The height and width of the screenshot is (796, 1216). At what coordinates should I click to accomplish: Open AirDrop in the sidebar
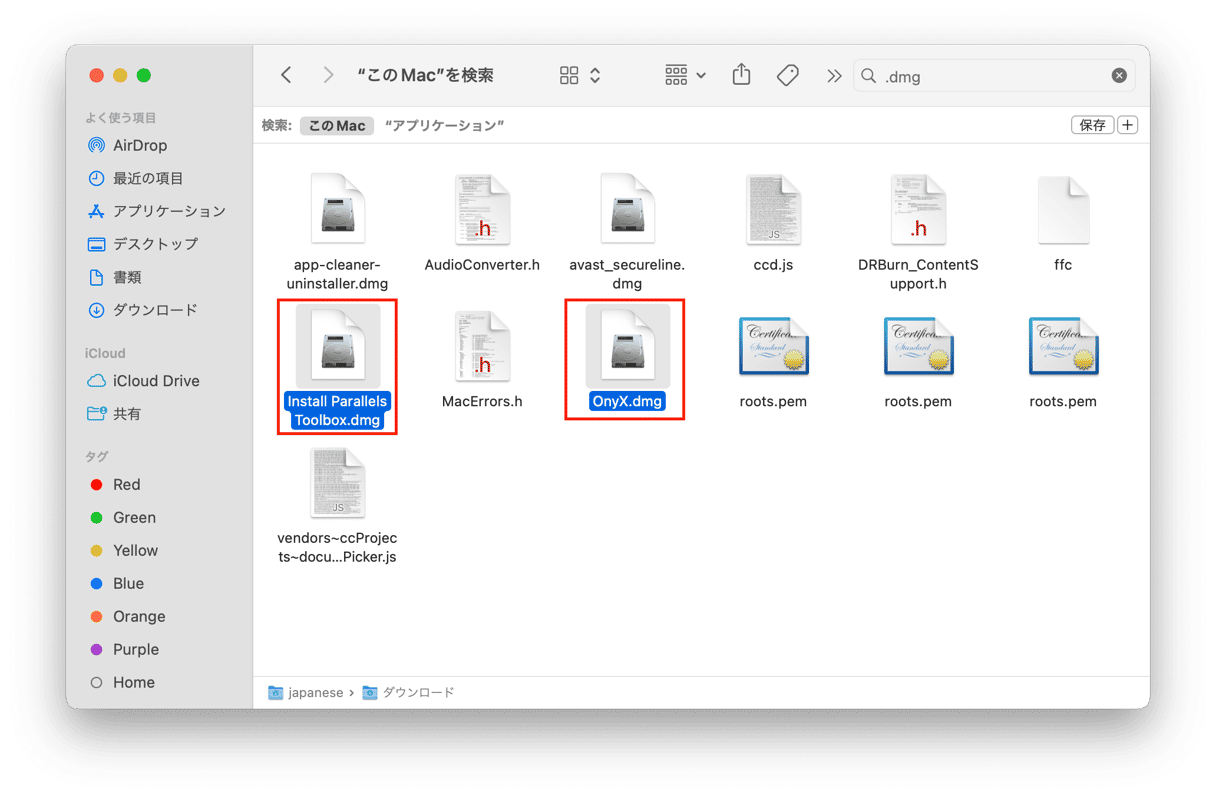click(139, 145)
